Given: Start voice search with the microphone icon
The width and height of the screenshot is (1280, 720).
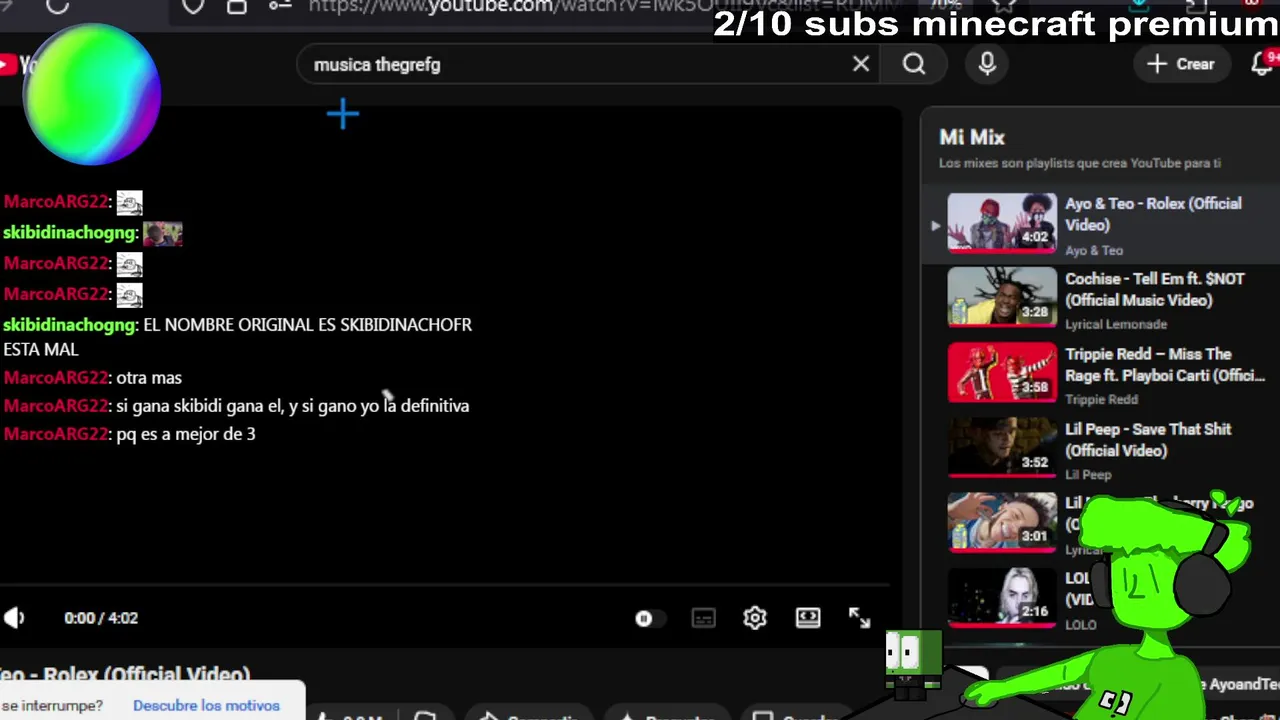Looking at the screenshot, I should 987,64.
